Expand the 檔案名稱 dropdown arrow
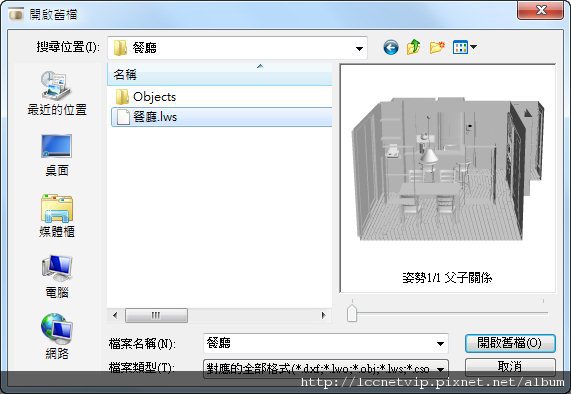 click(x=440, y=343)
